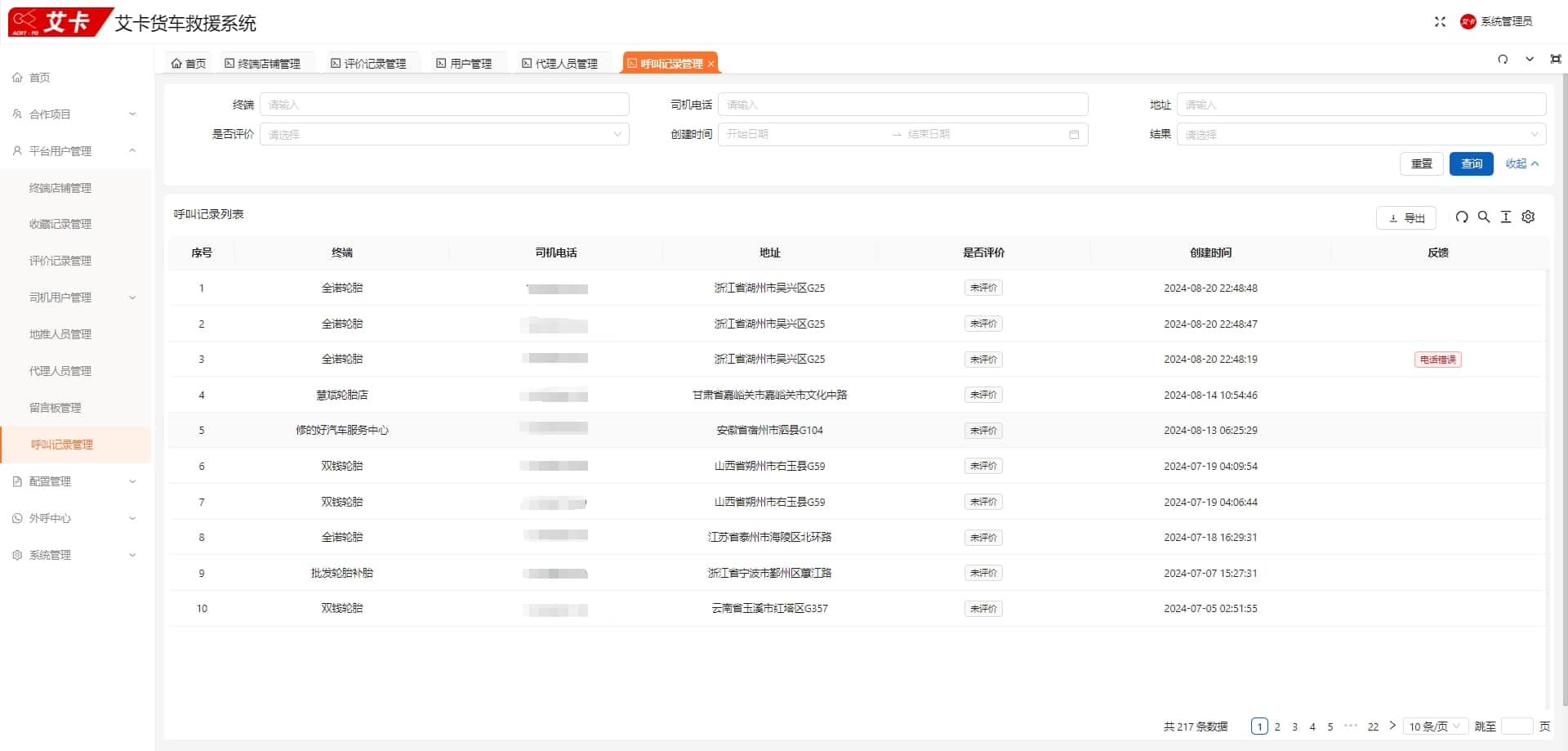Go to the next page arrow

pyautogui.click(x=1392, y=726)
